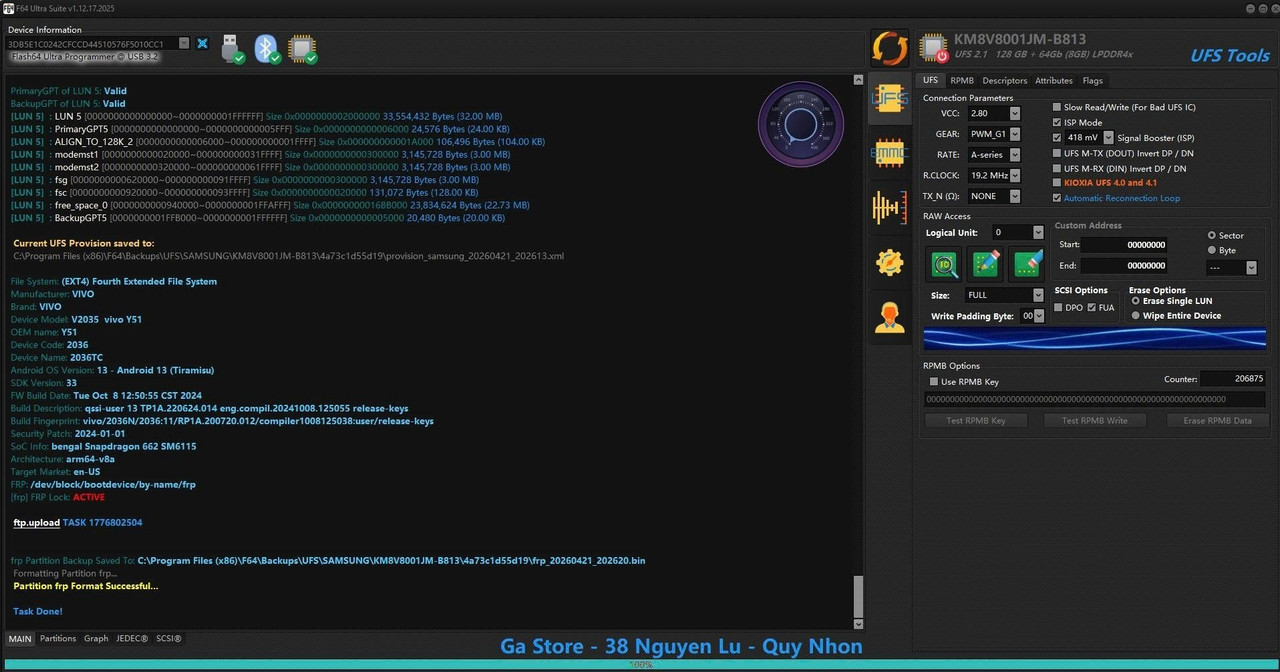Enable the Use RPMB Key checkbox
Viewport: 1280px width, 672px height.
coord(933,382)
